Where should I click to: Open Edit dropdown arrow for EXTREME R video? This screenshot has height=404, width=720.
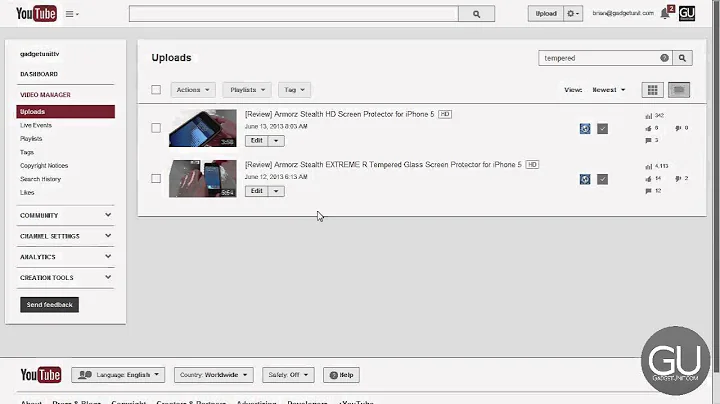[276, 191]
